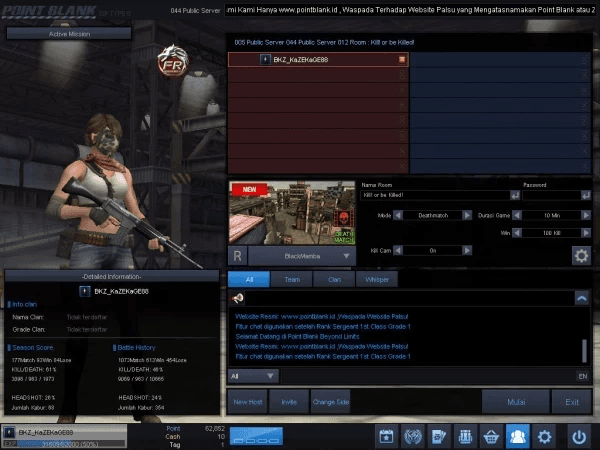Click the 'Deathmatch' mode value
The width and height of the screenshot is (600, 450).
pos(433,215)
